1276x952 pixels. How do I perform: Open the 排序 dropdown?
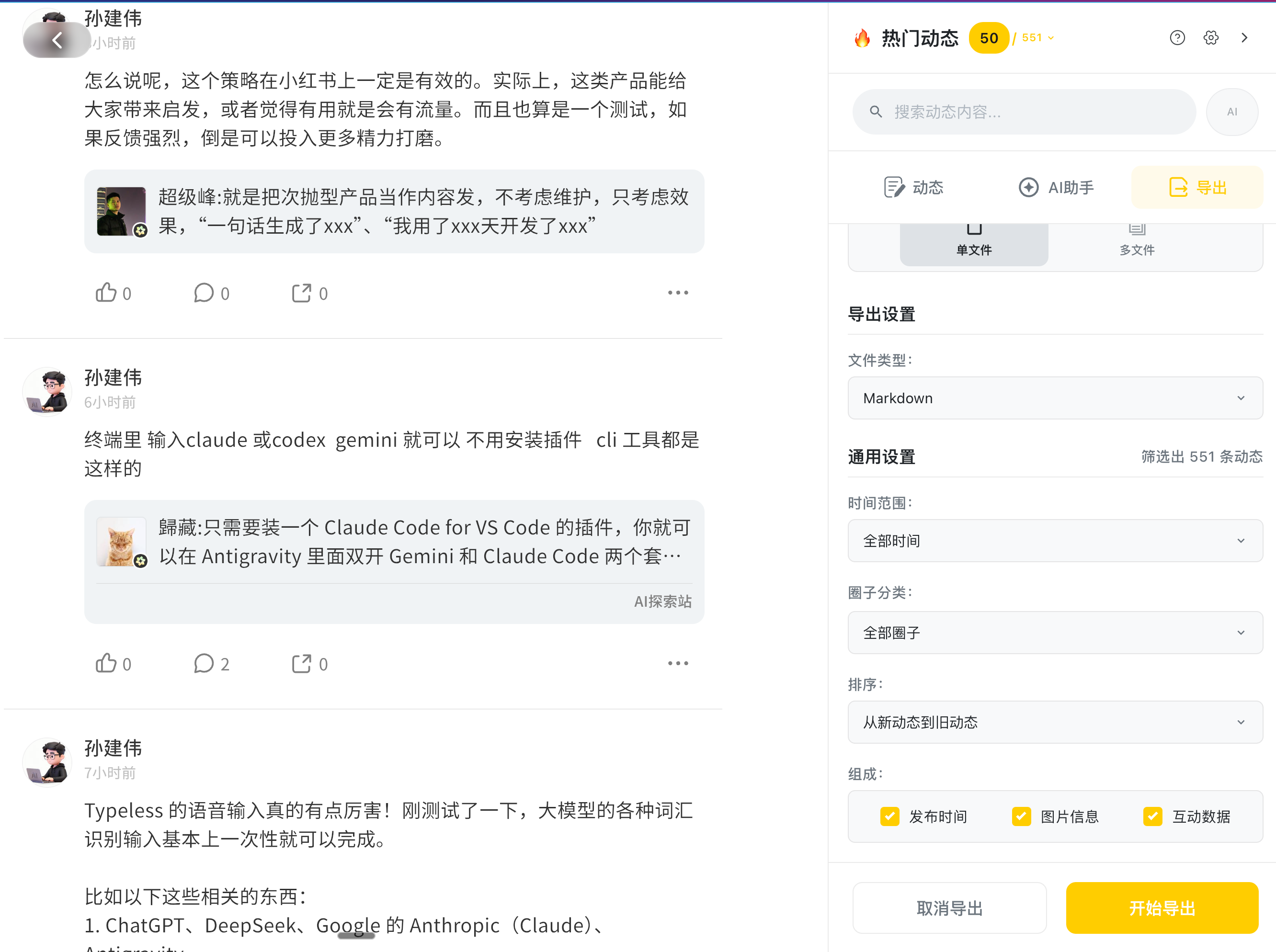1055,722
